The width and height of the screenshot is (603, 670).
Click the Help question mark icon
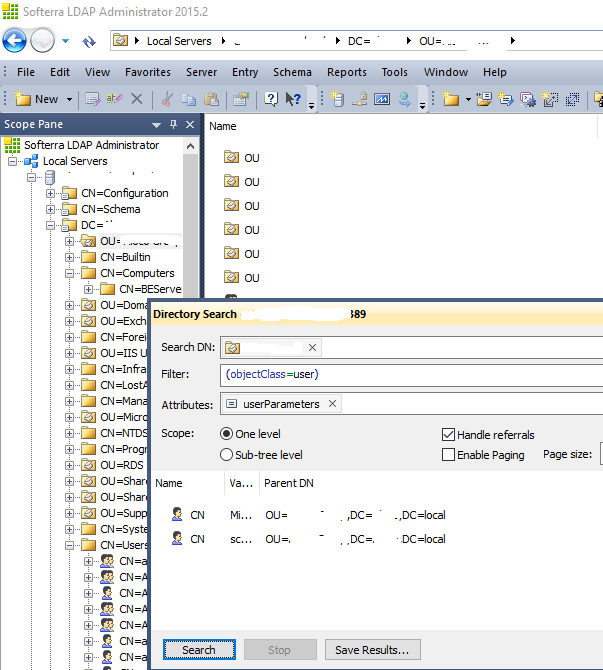tap(271, 99)
